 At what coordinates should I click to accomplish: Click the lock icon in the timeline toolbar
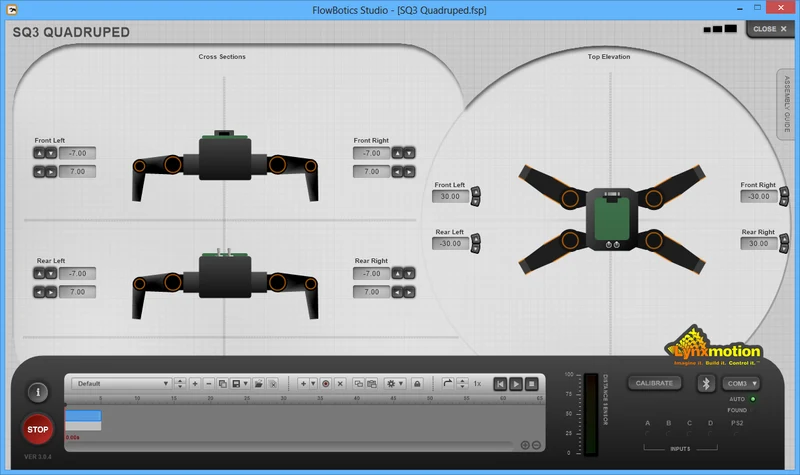coord(417,384)
